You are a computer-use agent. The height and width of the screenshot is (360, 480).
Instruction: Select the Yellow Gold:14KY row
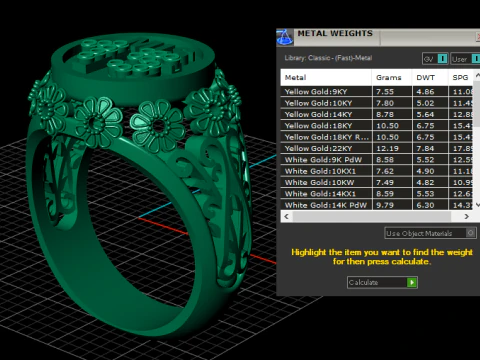tap(377, 114)
